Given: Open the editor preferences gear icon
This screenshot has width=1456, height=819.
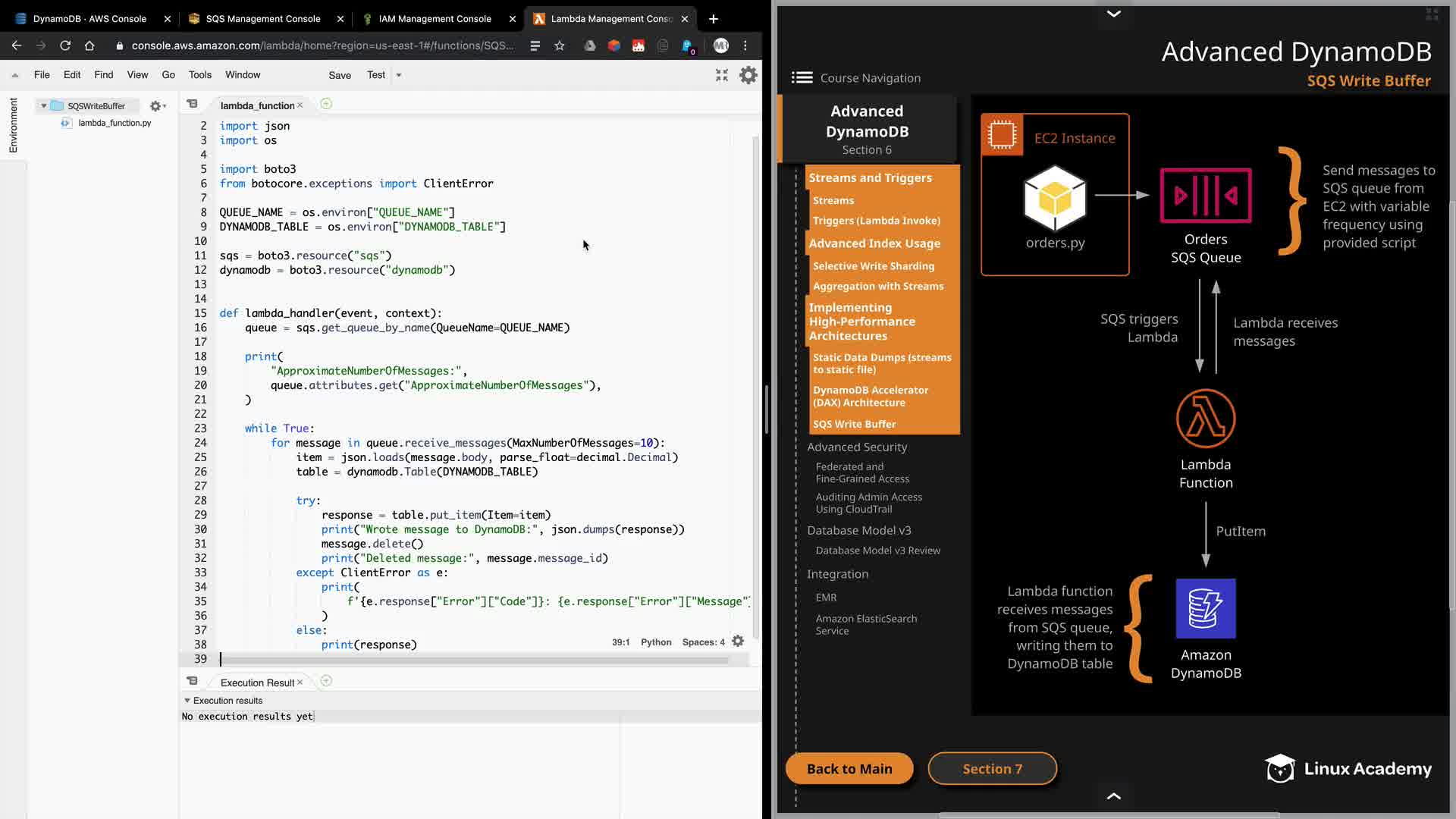Looking at the screenshot, I should pos(748,75).
